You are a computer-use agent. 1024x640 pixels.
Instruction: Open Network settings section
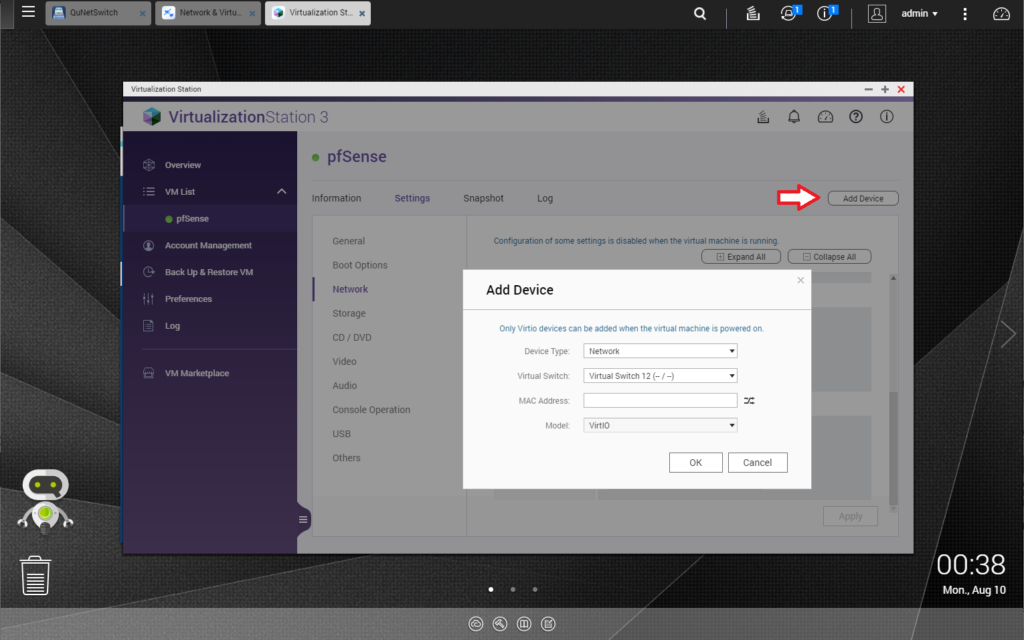(x=350, y=289)
